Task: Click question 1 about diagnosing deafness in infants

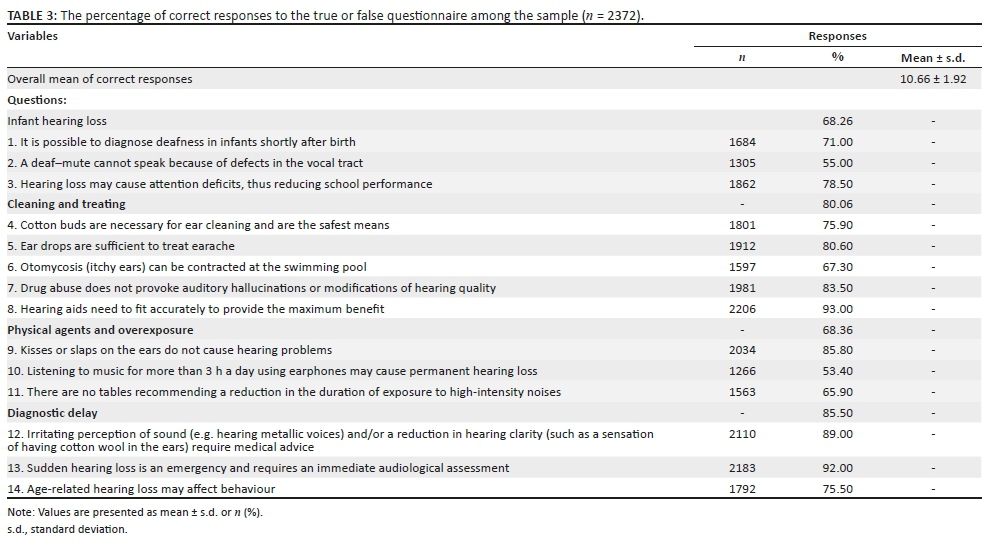Action: (181, 142)
